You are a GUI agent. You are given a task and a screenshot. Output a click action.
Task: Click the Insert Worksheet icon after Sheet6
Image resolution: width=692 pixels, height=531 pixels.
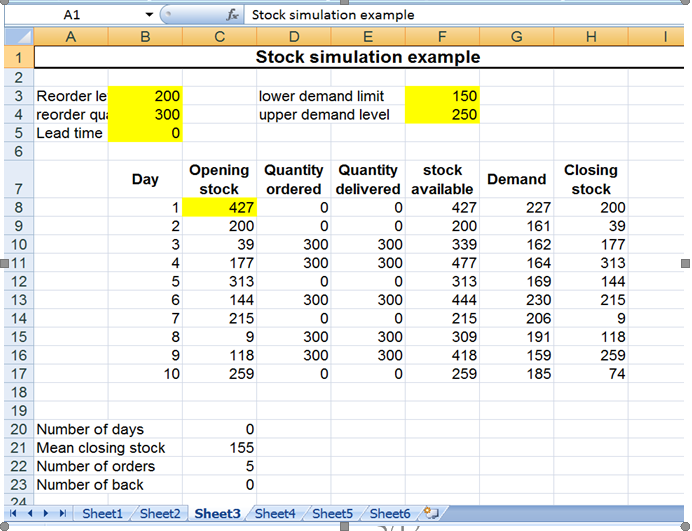[x=431, y=513]
